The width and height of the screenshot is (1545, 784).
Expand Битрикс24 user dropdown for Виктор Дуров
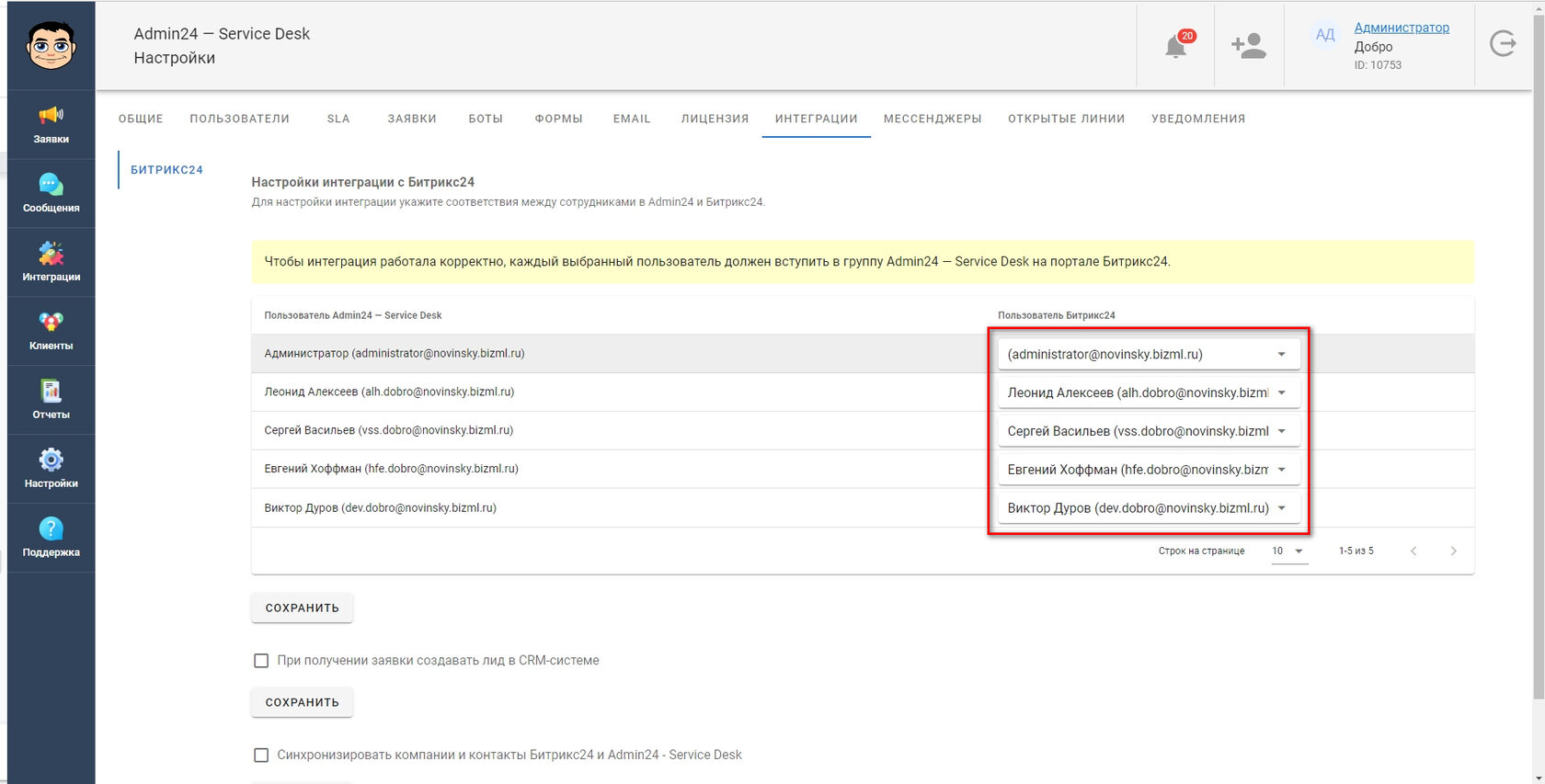click(x=1149, y=508)
